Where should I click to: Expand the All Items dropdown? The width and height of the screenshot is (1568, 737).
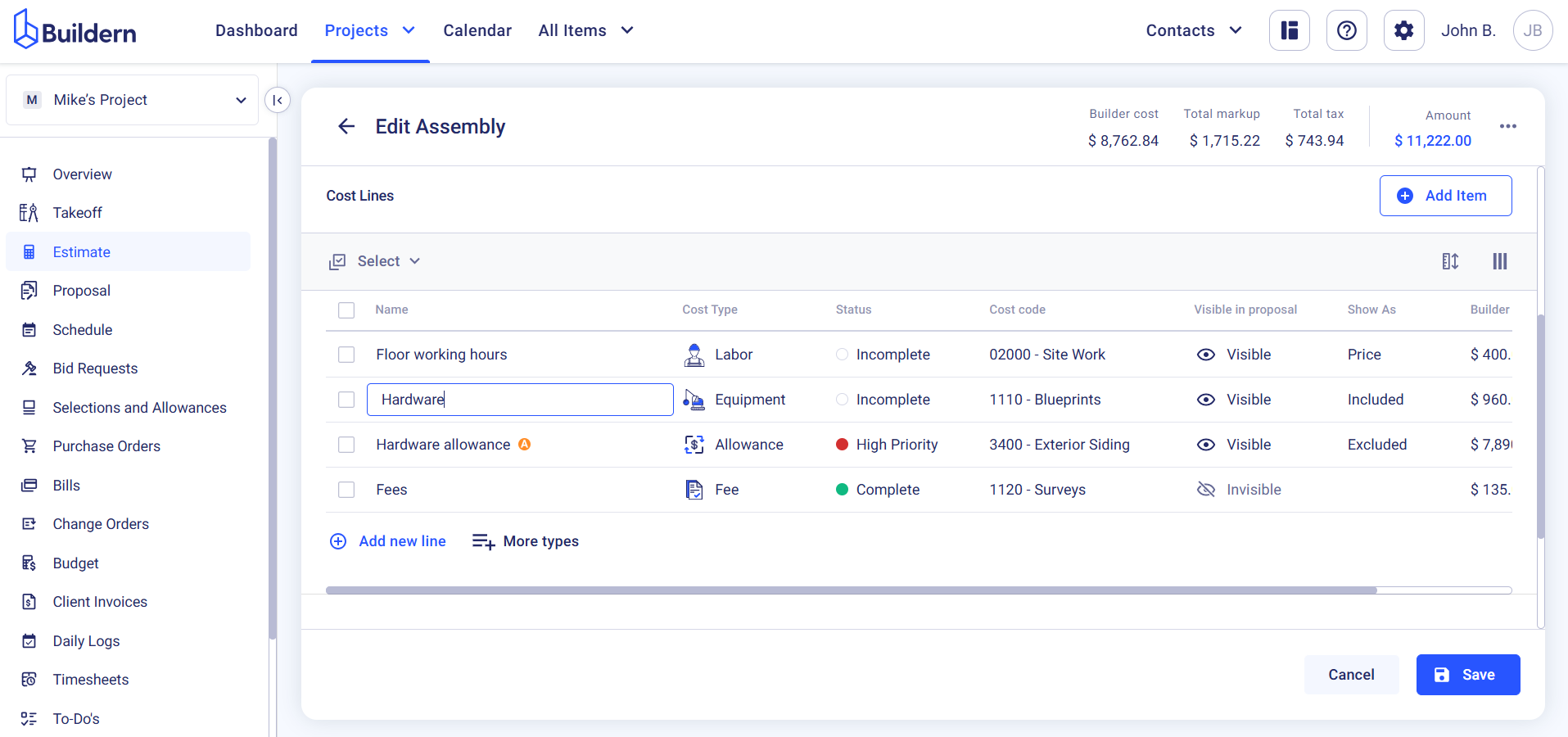586,30
